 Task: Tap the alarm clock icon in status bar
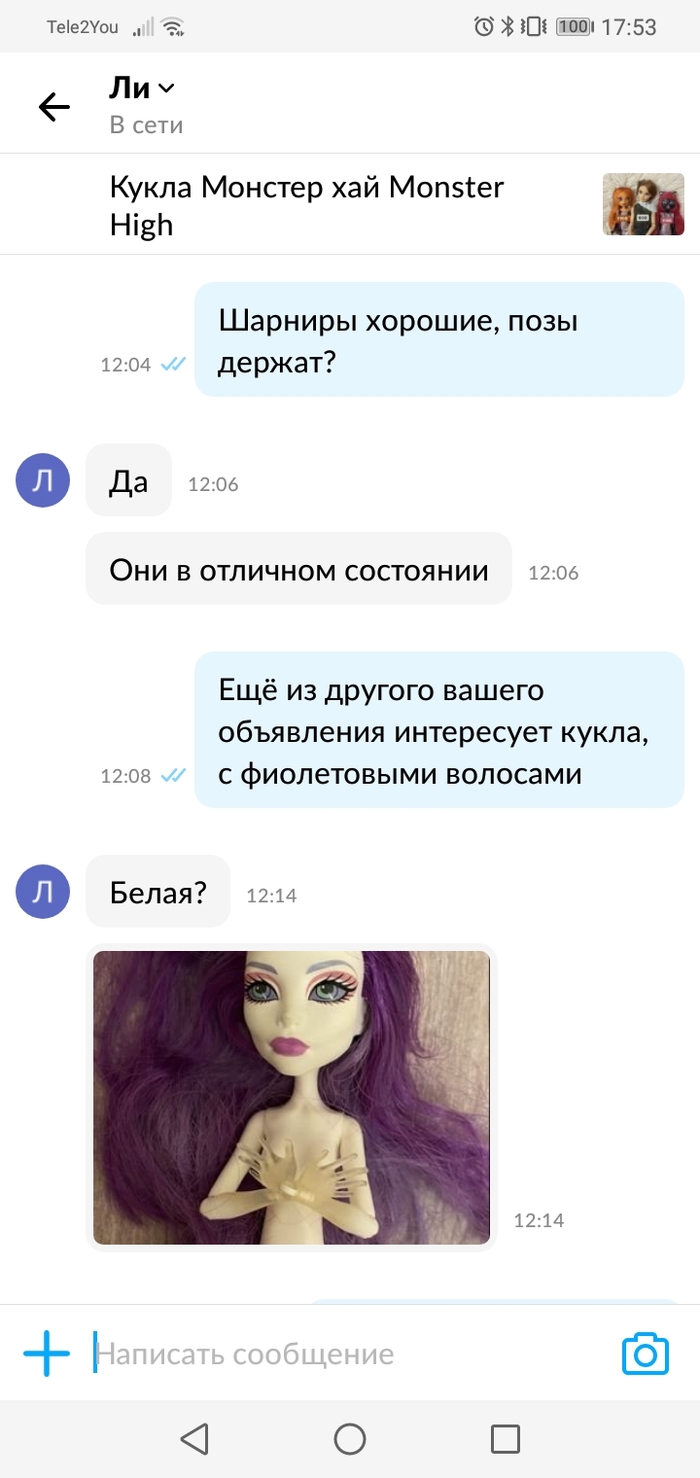tap(484, 27)
